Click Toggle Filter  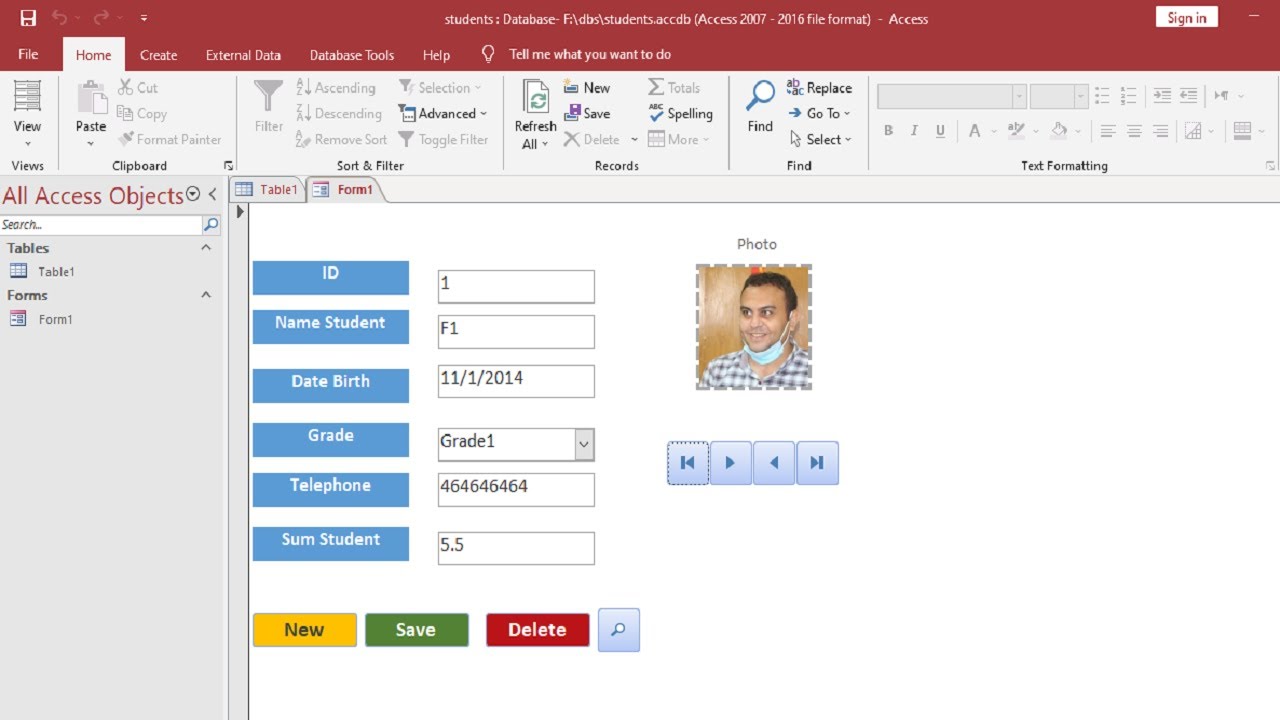[443, 140]
